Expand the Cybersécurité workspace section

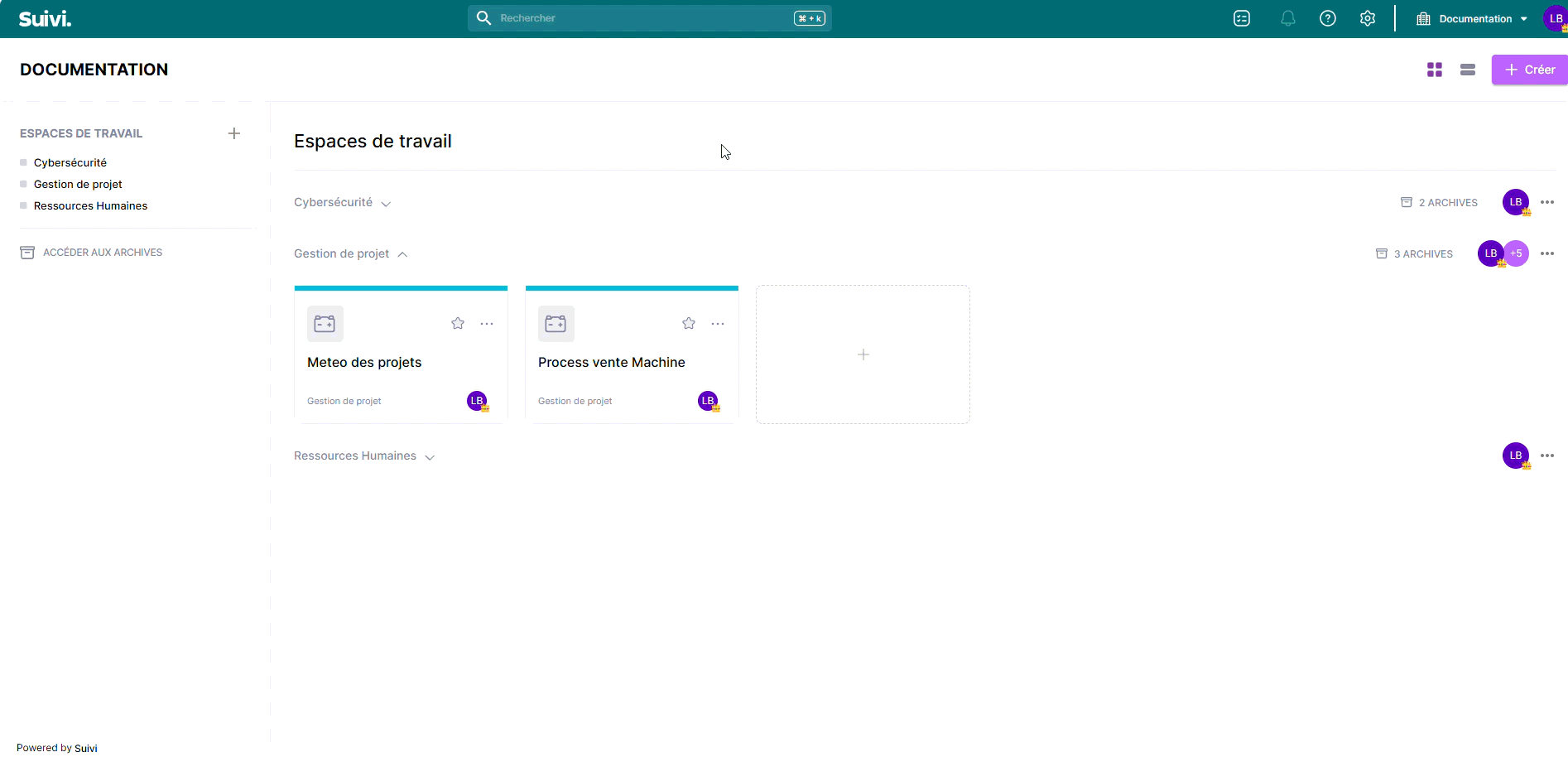[386, 203]
